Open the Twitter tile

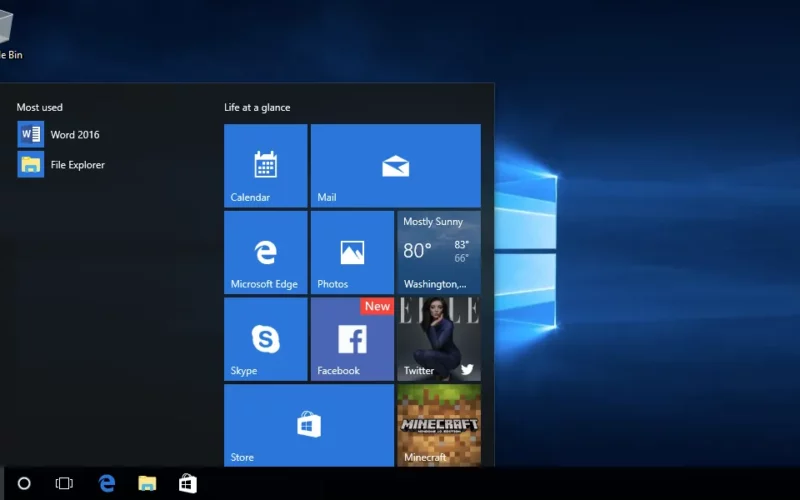tap(439, 339)
